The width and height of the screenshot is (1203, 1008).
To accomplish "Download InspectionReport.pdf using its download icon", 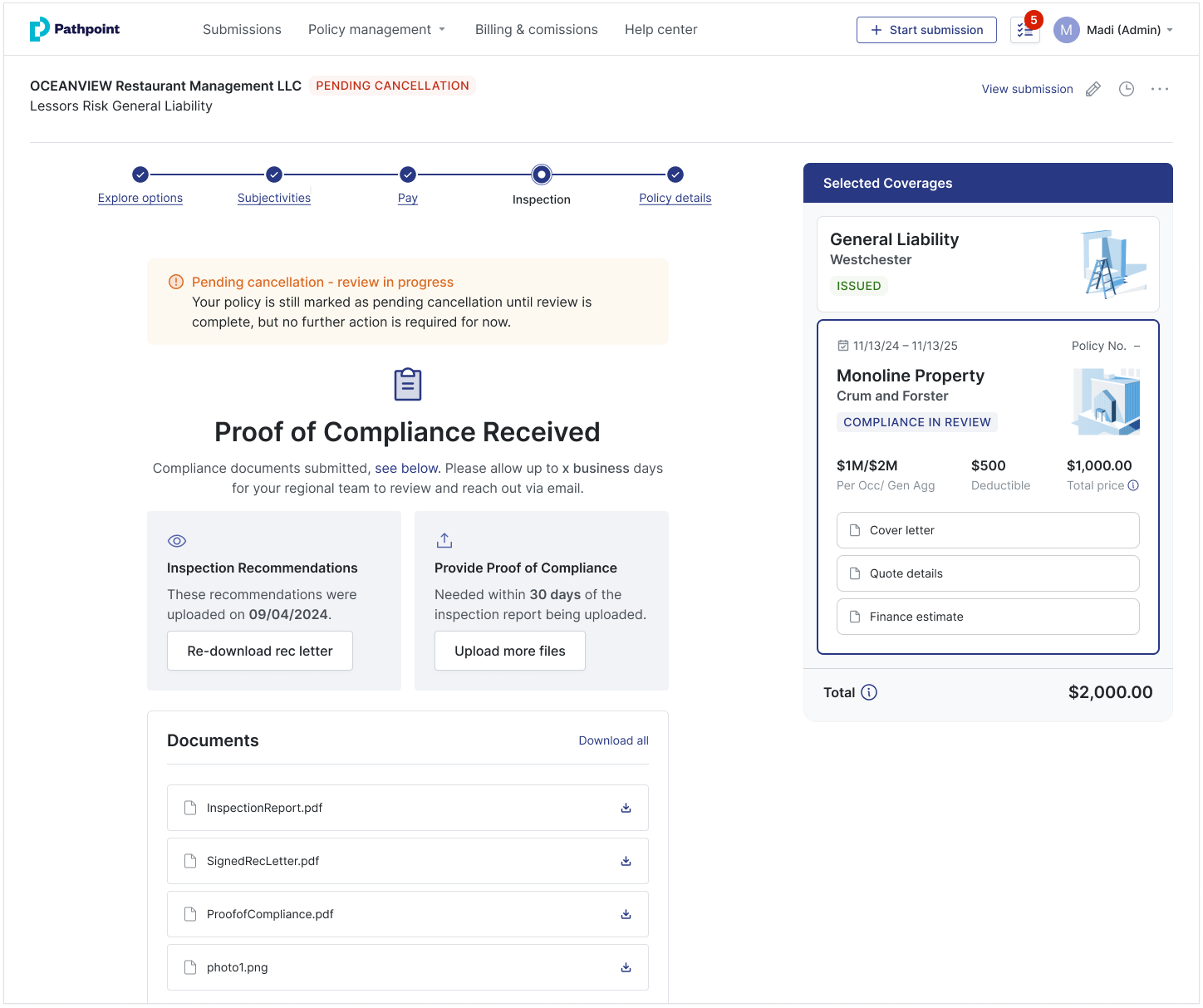I will [626, 808].
